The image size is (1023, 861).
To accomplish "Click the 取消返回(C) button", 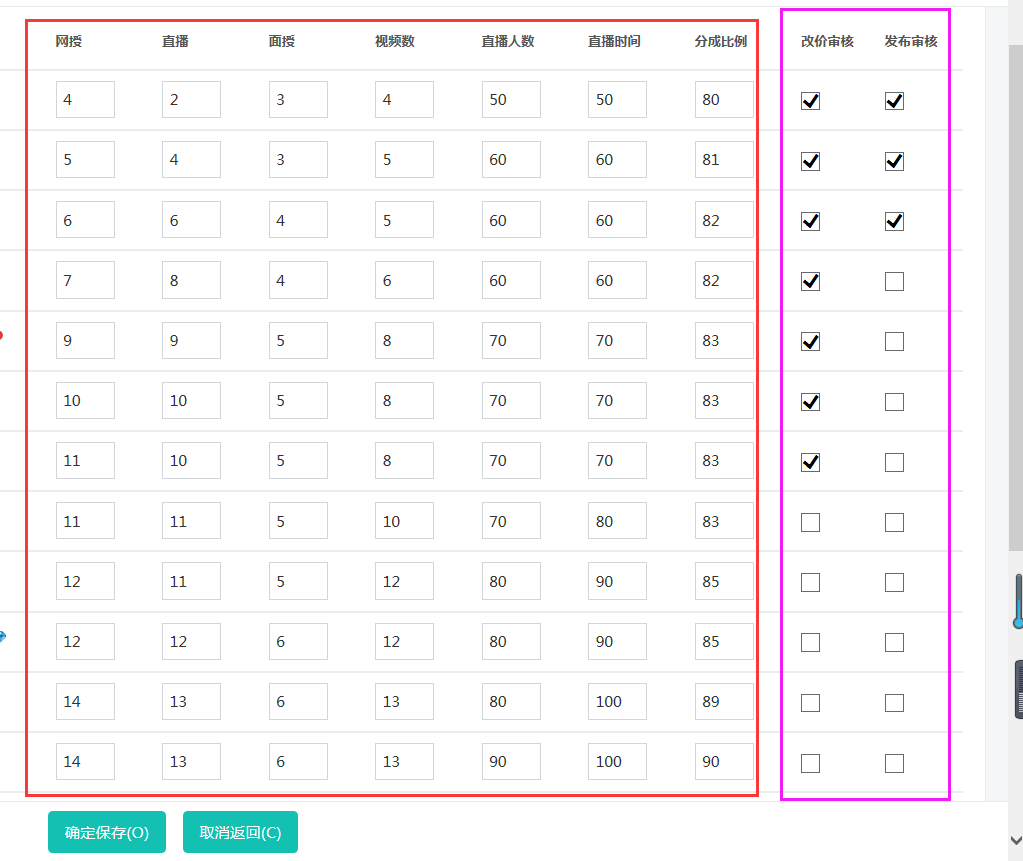I will (x=239, y=831).
